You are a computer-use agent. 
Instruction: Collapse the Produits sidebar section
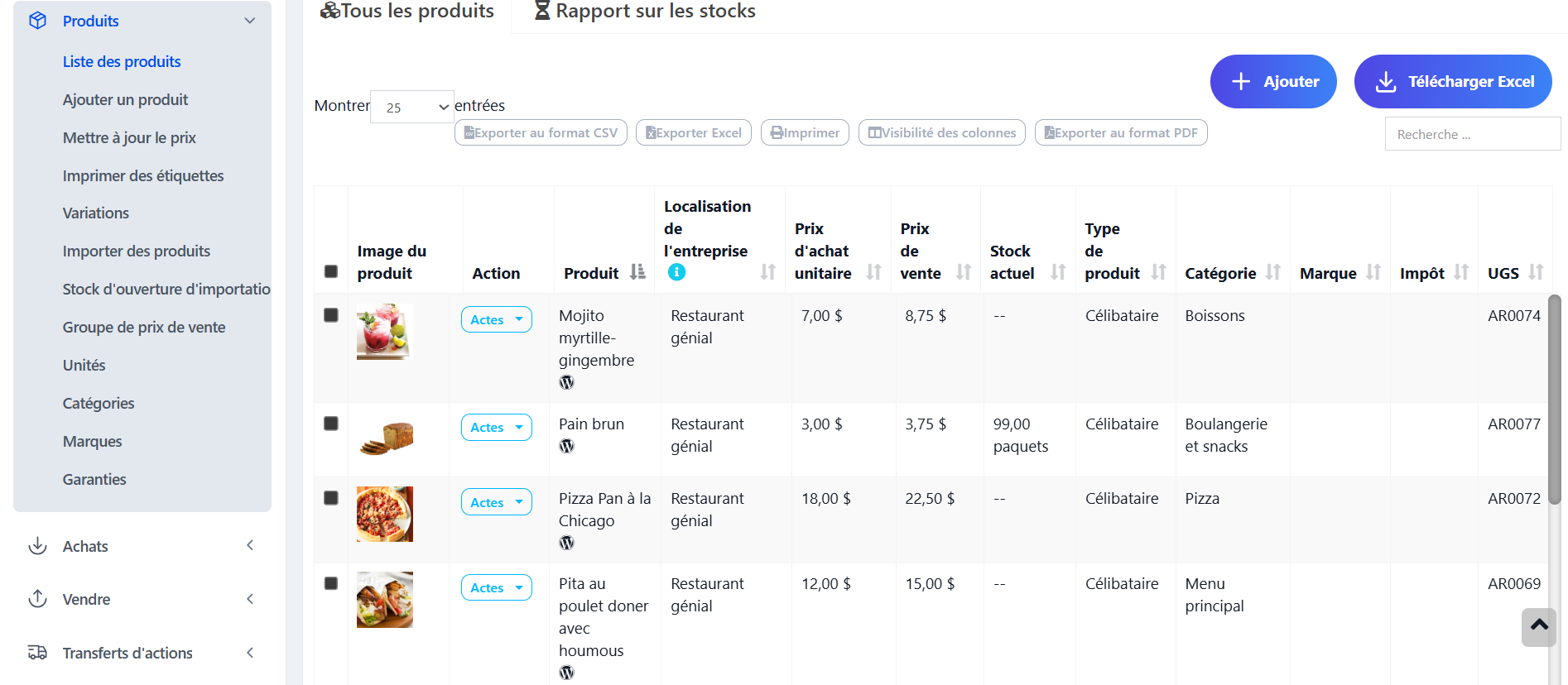click(249, 21)
